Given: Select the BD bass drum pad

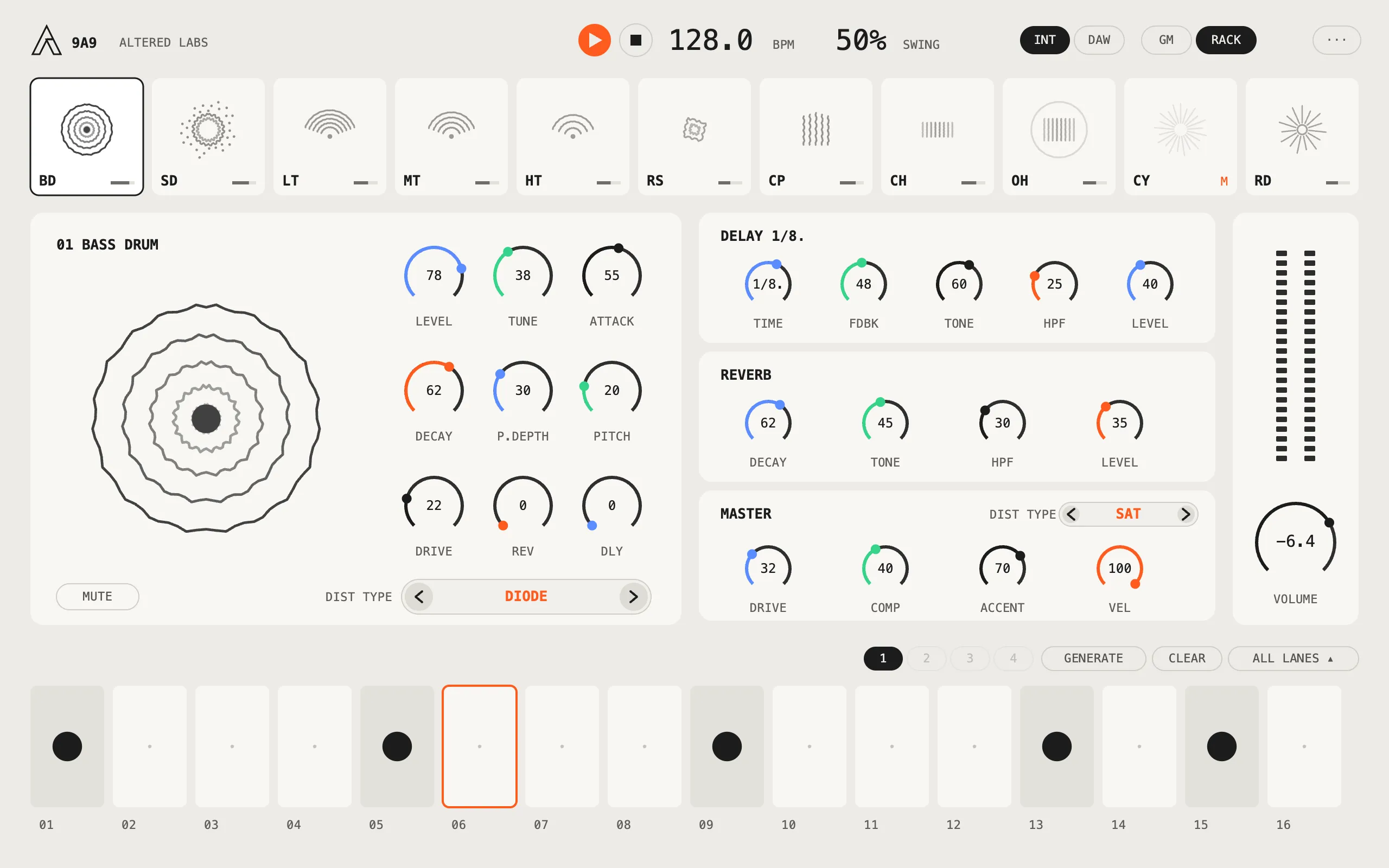Looking at the screenshot, I should [87, 137].
